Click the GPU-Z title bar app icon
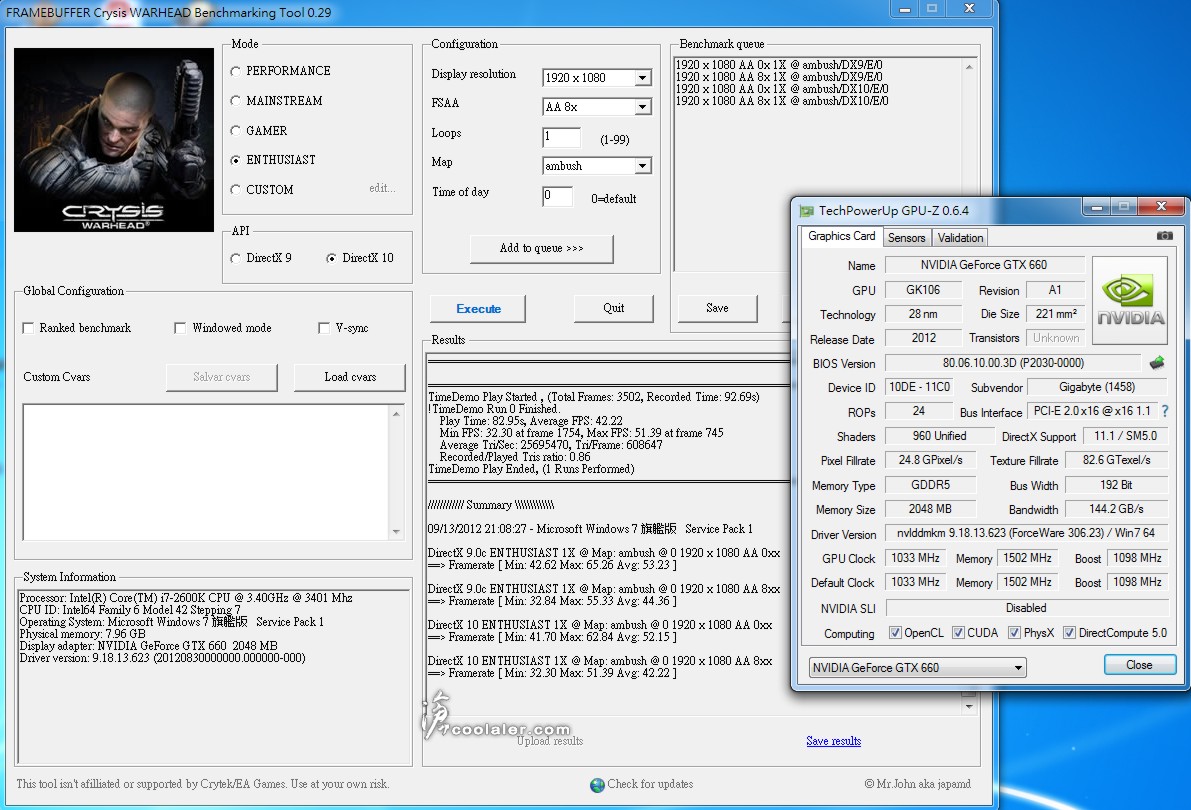The image size is (1191, 810). [806, 210]
